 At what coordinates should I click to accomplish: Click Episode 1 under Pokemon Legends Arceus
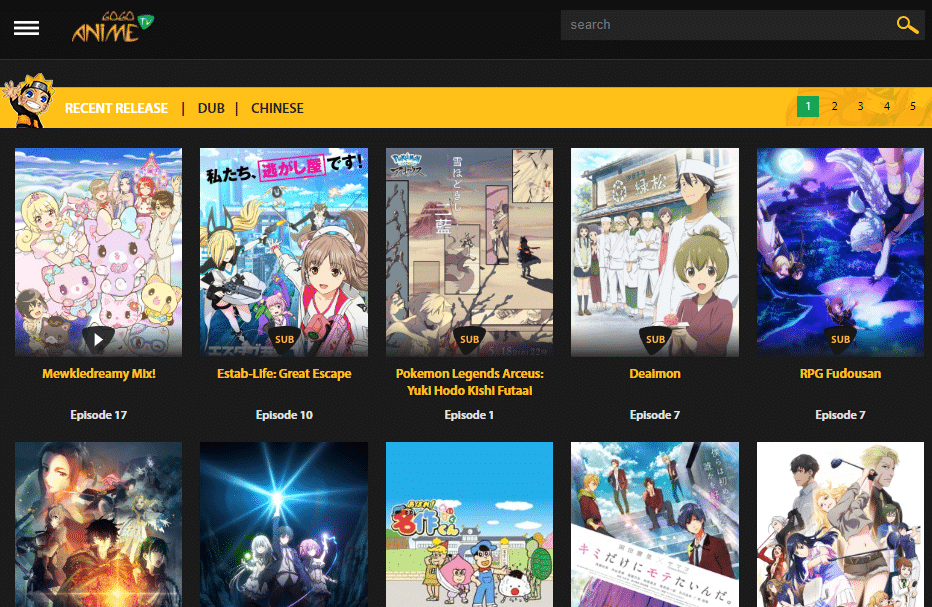click(x=470, y=415)
